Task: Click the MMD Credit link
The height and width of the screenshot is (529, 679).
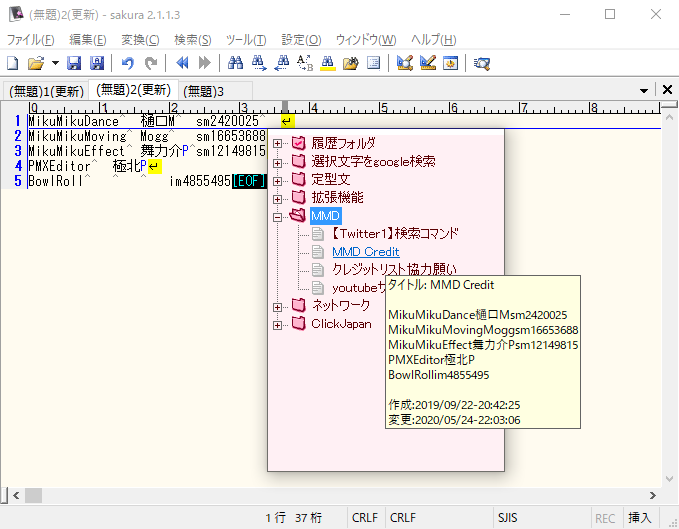Action: (365, 252)
